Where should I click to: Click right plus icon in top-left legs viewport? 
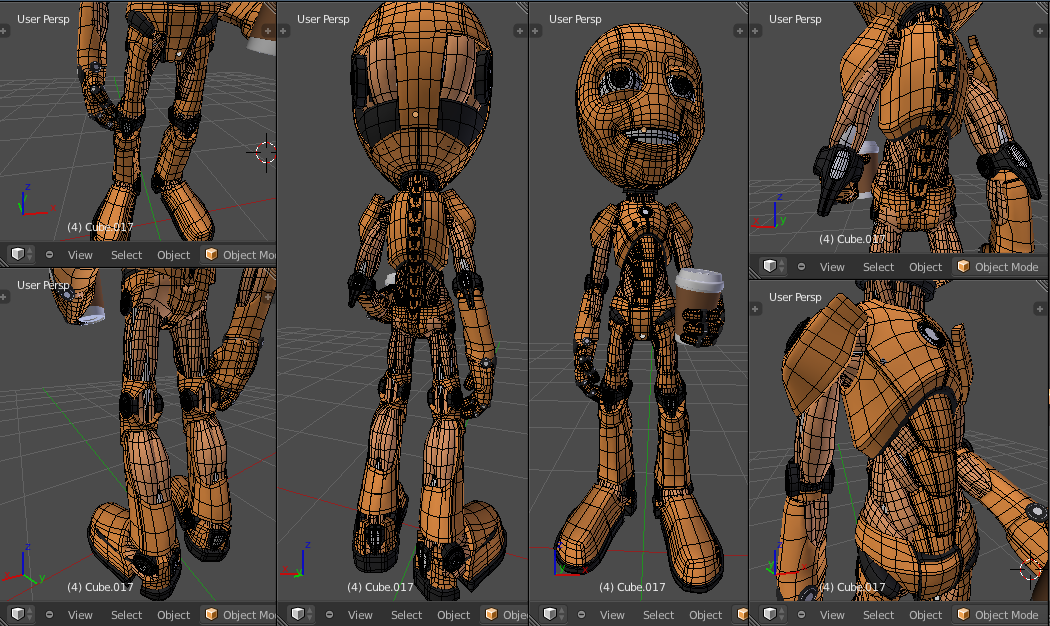[268, 31]
